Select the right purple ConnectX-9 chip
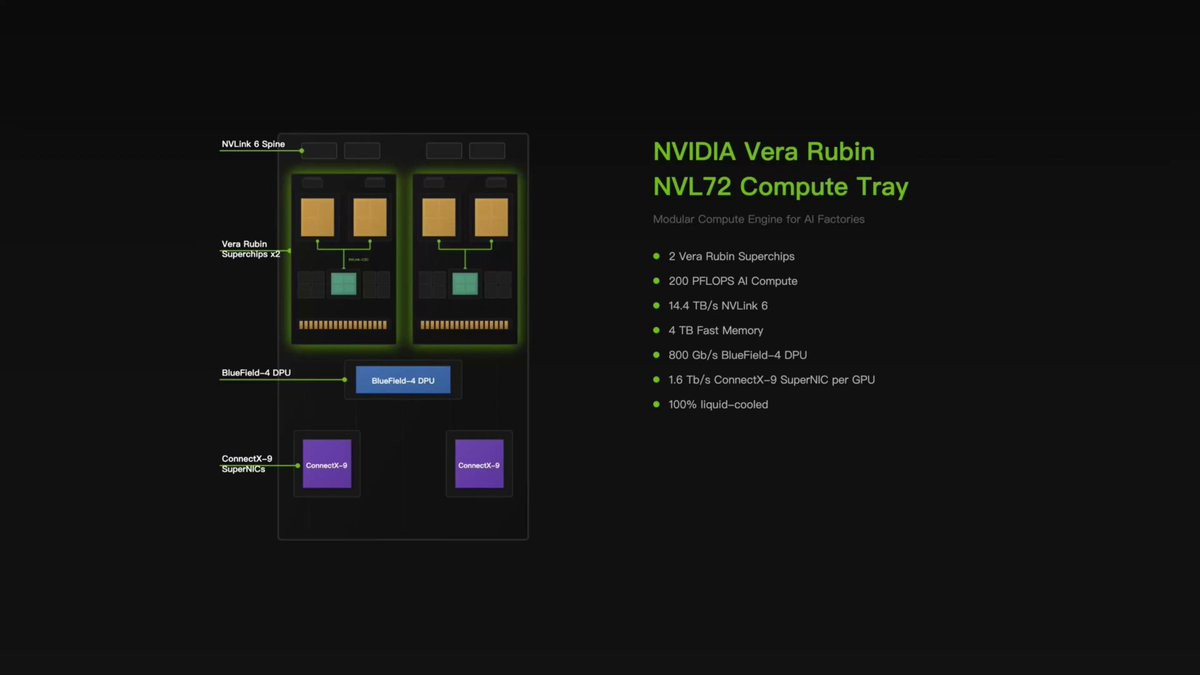 tap(479, 464)
